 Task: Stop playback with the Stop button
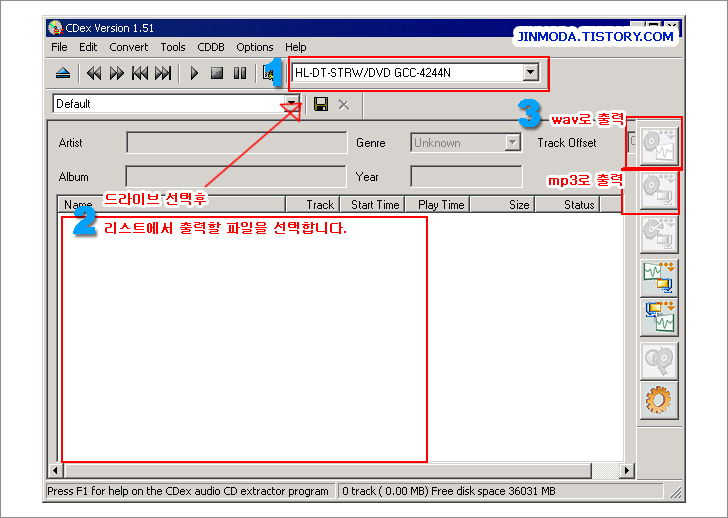[217, 73]
